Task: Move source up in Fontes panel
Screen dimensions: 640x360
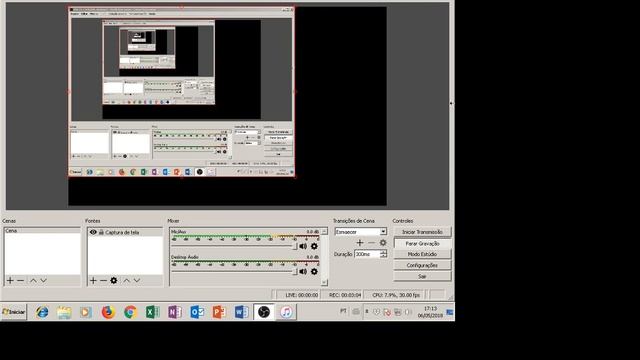Action: pyautogui.click(x=127, y=280)
